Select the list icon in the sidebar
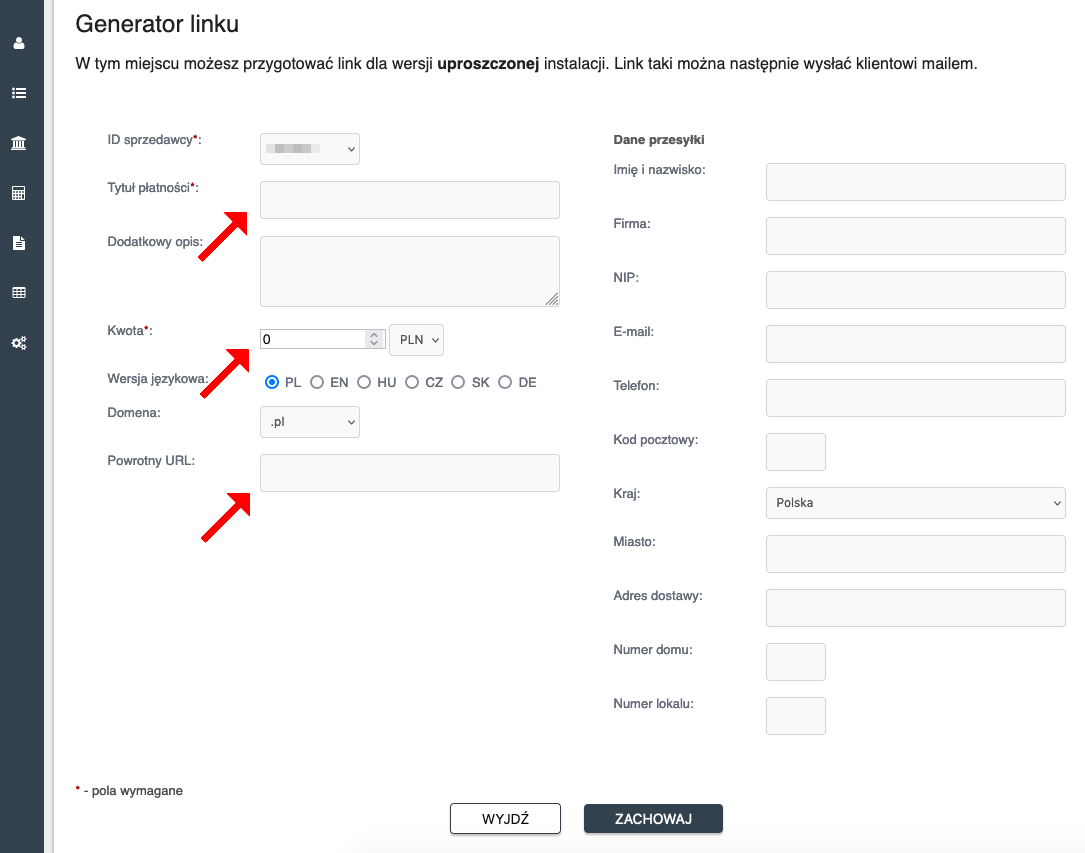Image resolution: width=1085 pixels, height=853 pixels. 20,92
